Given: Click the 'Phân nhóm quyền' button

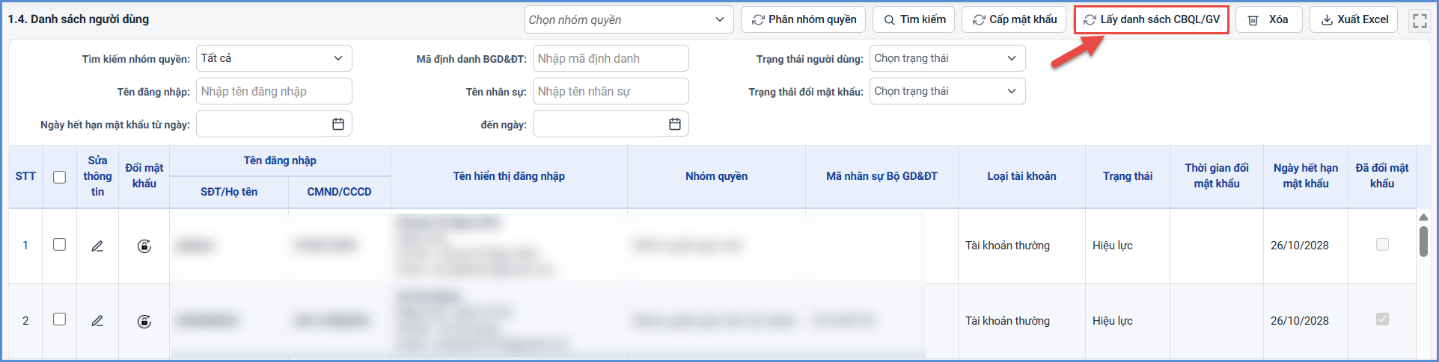Looking at the screenshot, I should pyautogui.click(x=804, y=20).
